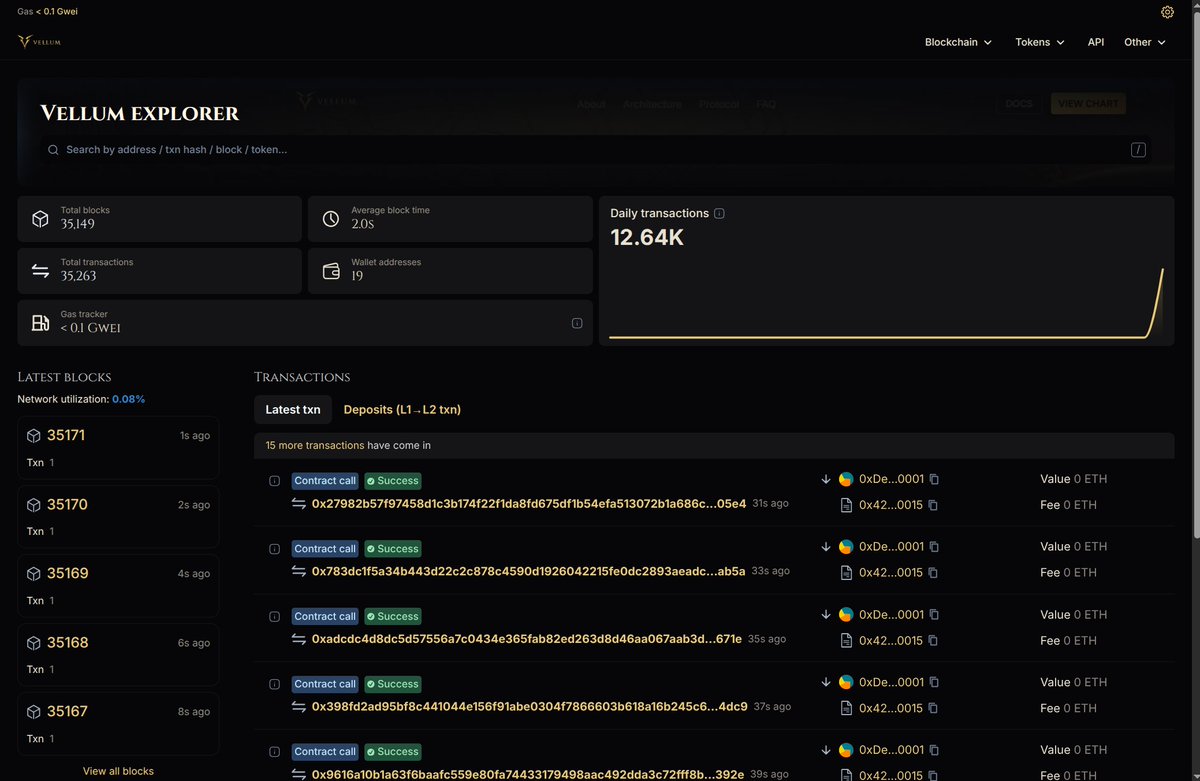The width and height of the screenshot is (1200, 781).
Task: Open the settings gear icon
Action: [x=1167, y=12]
